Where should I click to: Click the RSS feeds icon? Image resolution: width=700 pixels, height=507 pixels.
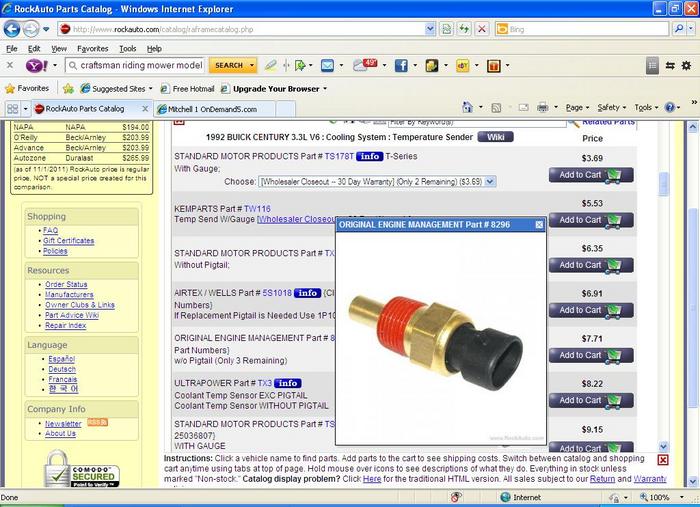(496, 108)
